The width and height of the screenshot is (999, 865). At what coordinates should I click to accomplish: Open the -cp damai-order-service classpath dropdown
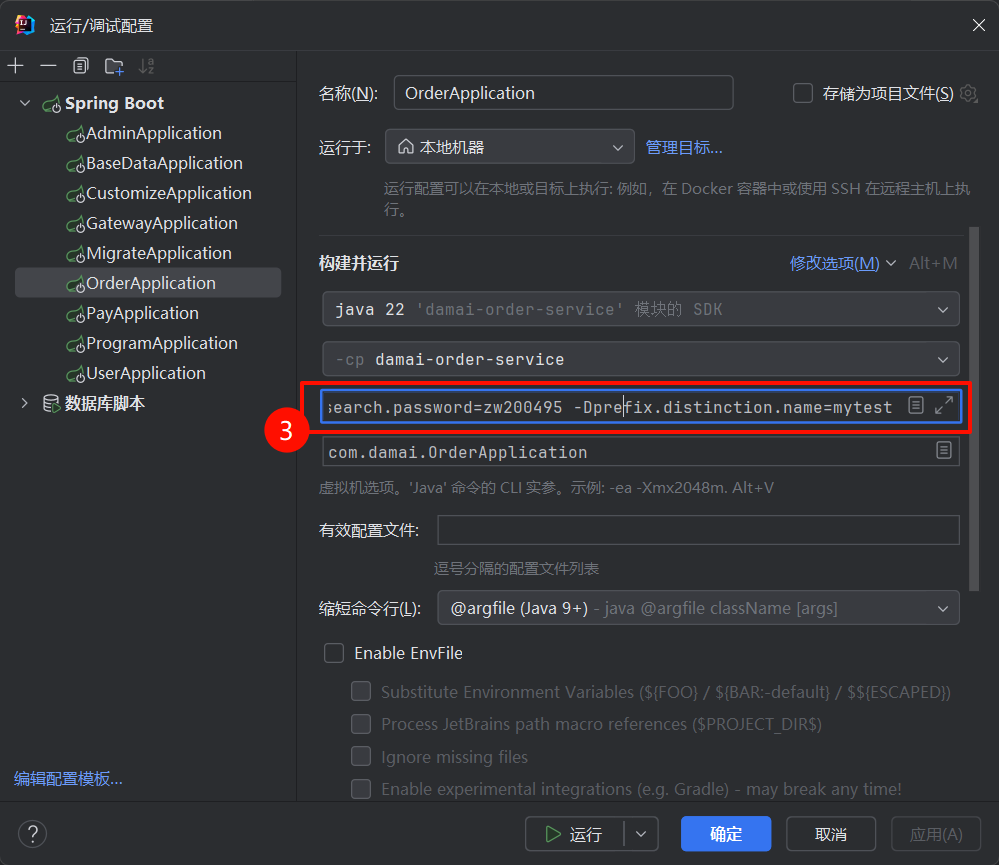(x=641, y=359)
